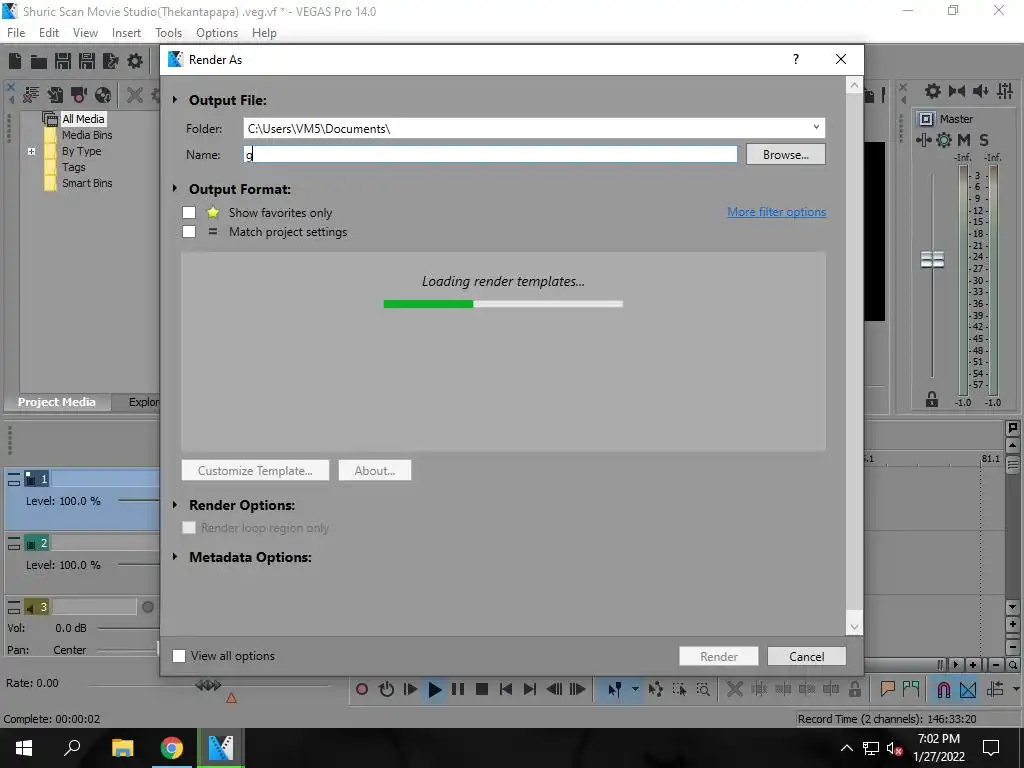This screenshot has height=768, width=1024.
Task: Expand the Metadata Options section
Action: [175, 556]
